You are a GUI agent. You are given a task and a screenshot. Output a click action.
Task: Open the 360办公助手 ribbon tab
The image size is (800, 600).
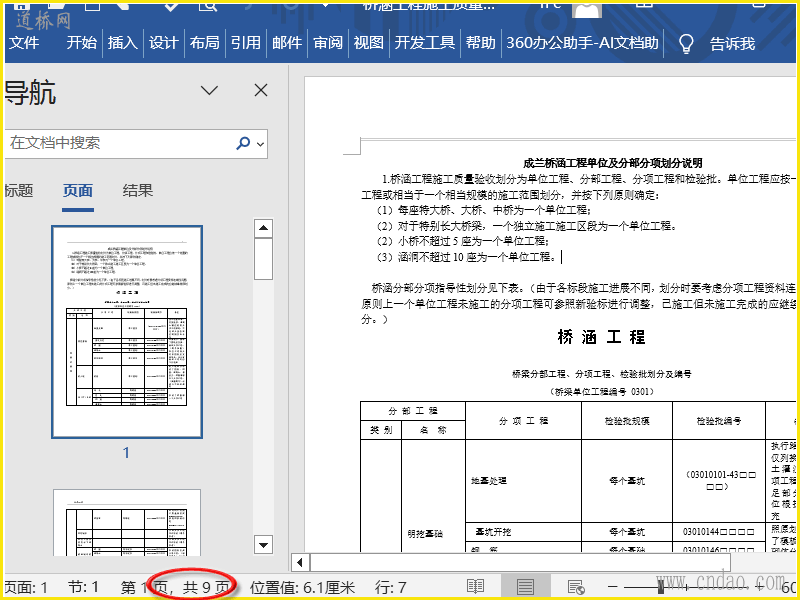[x=583, y=43]
